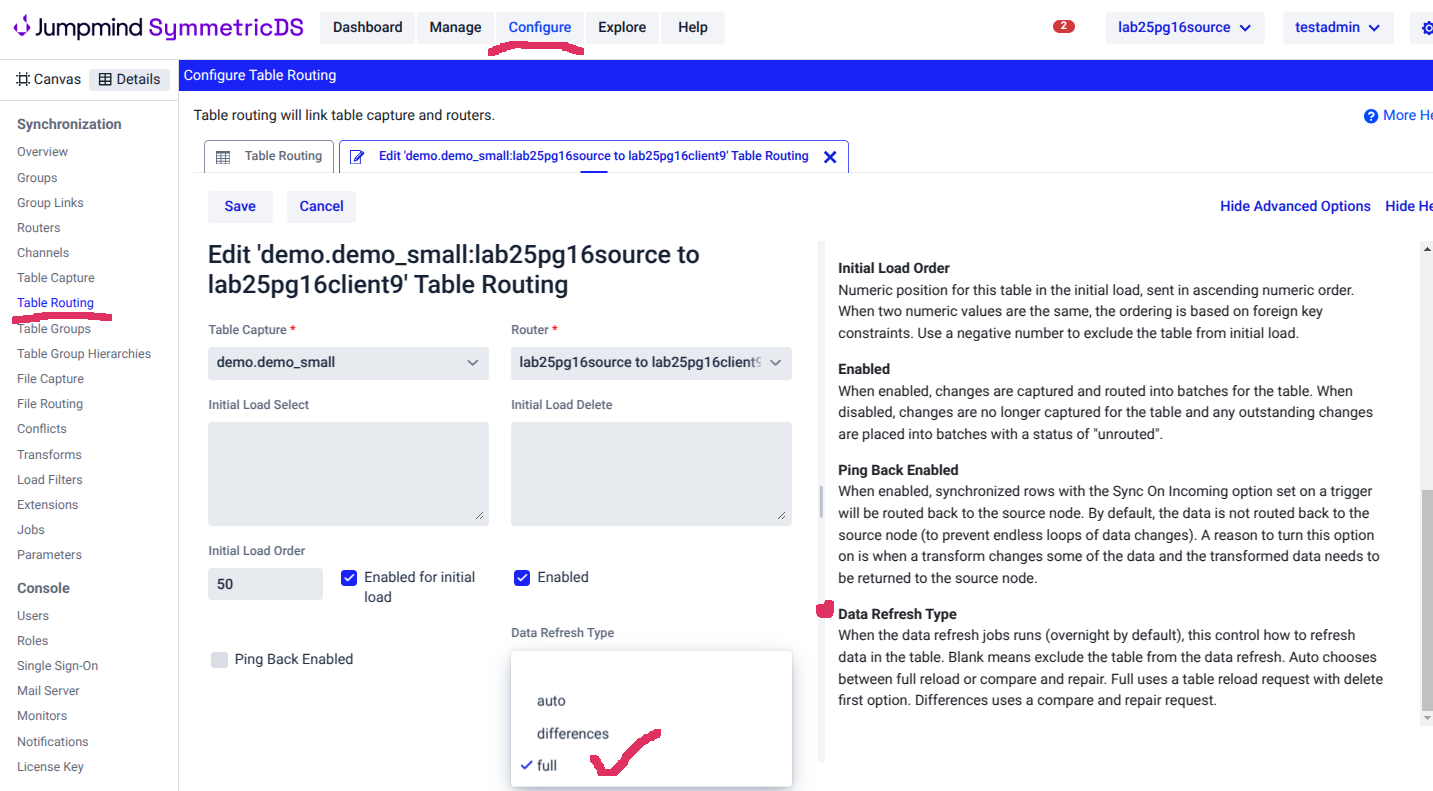
Task: Open the notifications badge showing 2
Action: [x=1064, y=27]
